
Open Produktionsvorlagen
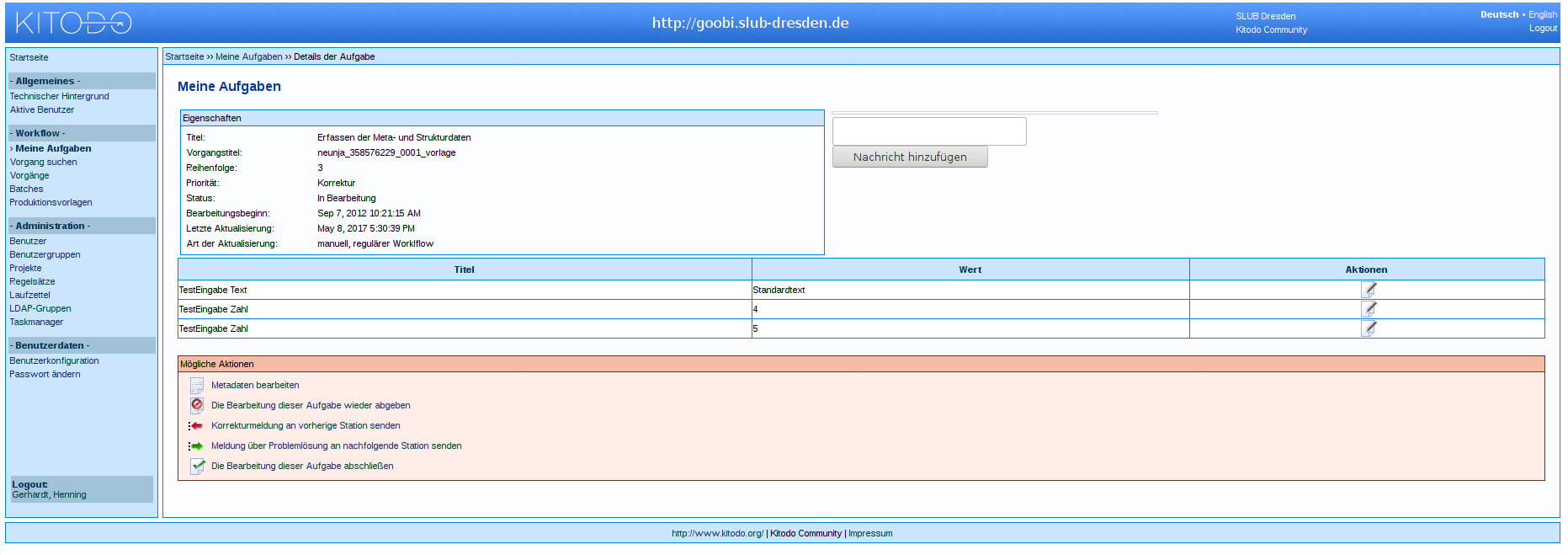pos(50,202)
